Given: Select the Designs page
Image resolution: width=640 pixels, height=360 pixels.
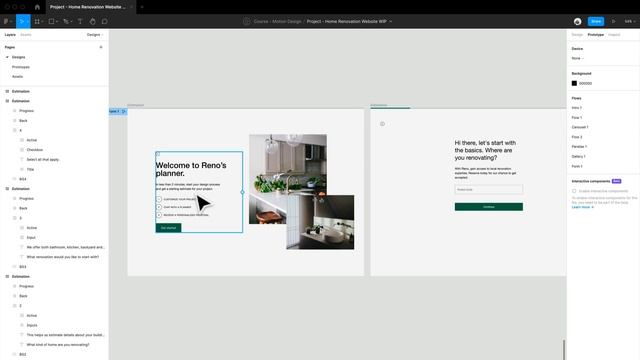Looking at the screenshot, I should point(18,57).
